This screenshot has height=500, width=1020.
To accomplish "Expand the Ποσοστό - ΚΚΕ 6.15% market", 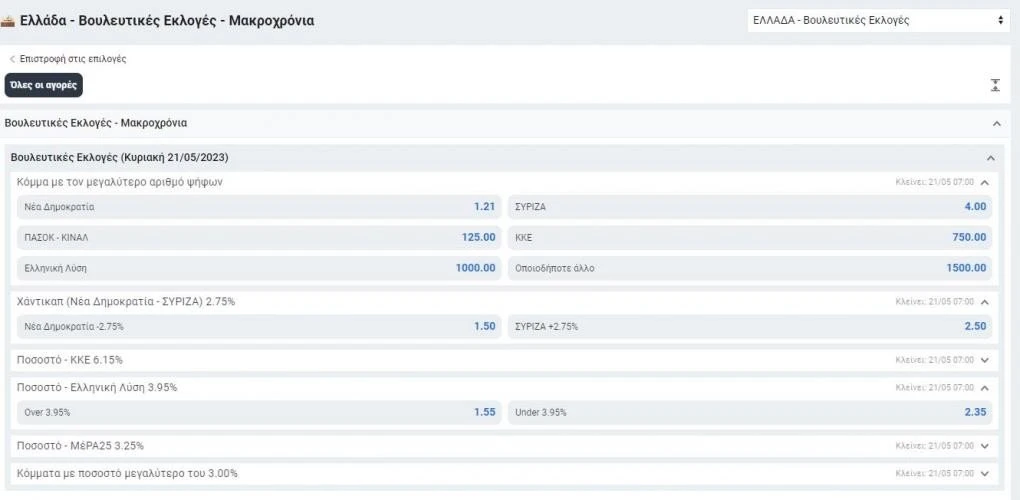I will 984,360.
